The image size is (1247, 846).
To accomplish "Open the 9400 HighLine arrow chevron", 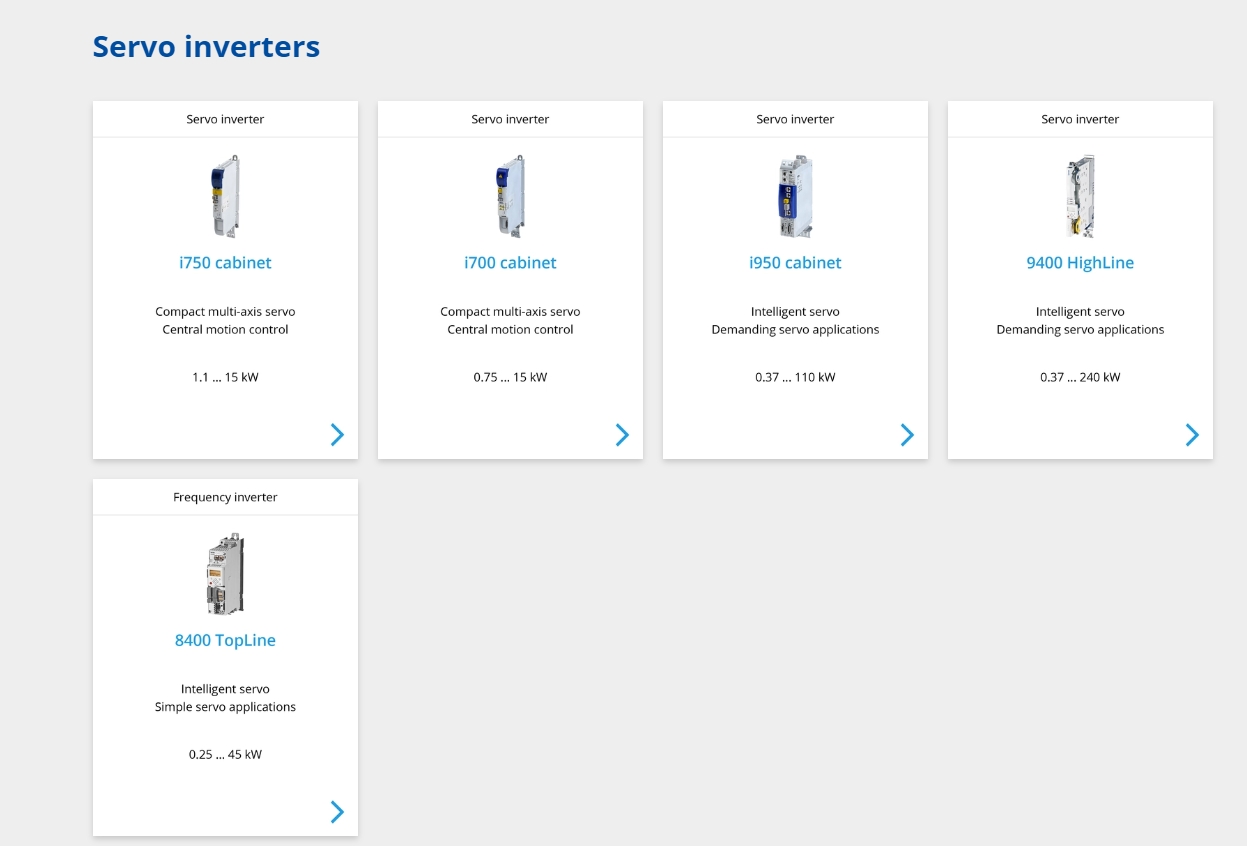I will tap(1192, 434).
